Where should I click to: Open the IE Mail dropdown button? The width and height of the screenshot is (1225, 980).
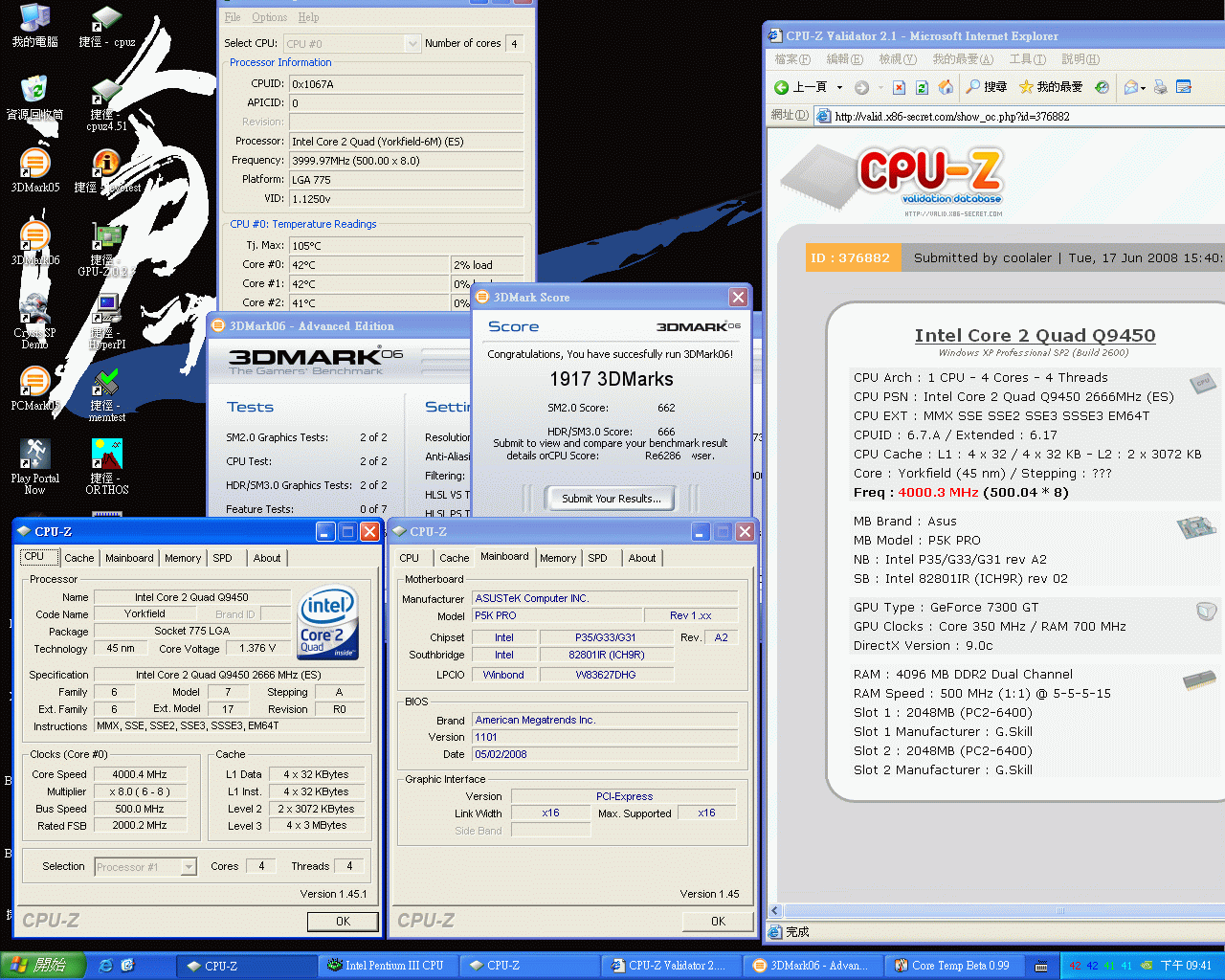1135,87
